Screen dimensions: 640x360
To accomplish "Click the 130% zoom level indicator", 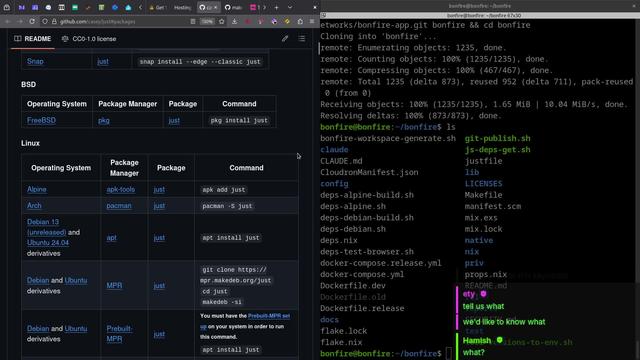I will (x=207, y=21).
